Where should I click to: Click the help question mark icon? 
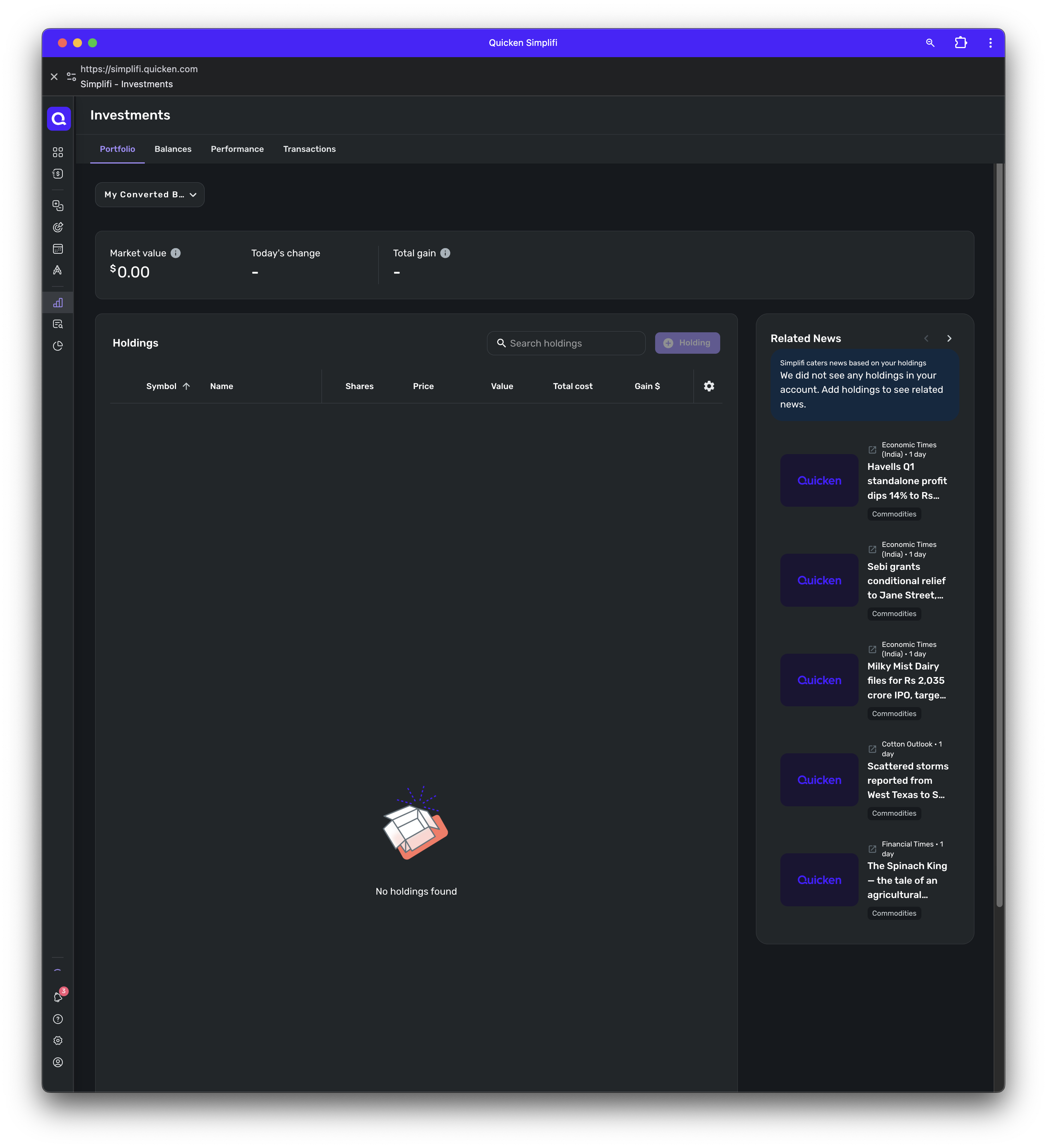point(58,1019)
